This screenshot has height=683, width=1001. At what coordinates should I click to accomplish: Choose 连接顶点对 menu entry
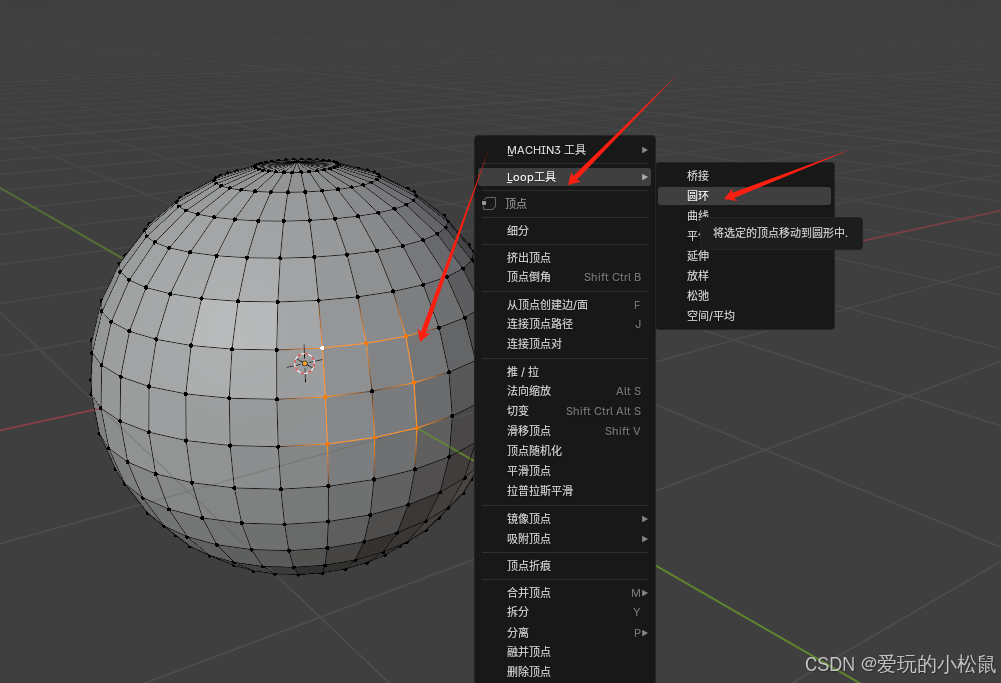pos(564,344)
